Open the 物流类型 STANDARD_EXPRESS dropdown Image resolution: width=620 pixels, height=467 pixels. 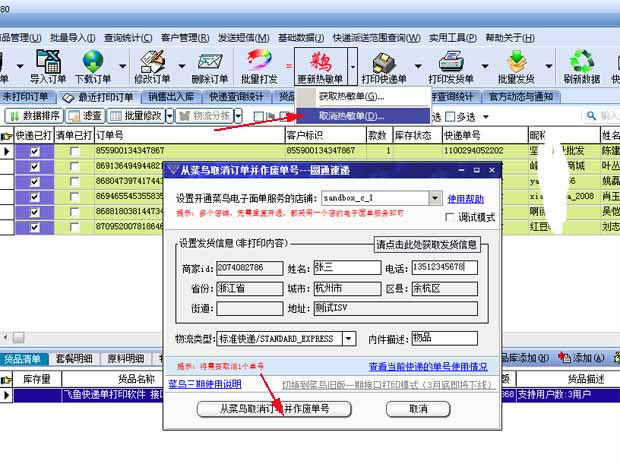coord(349,338)
